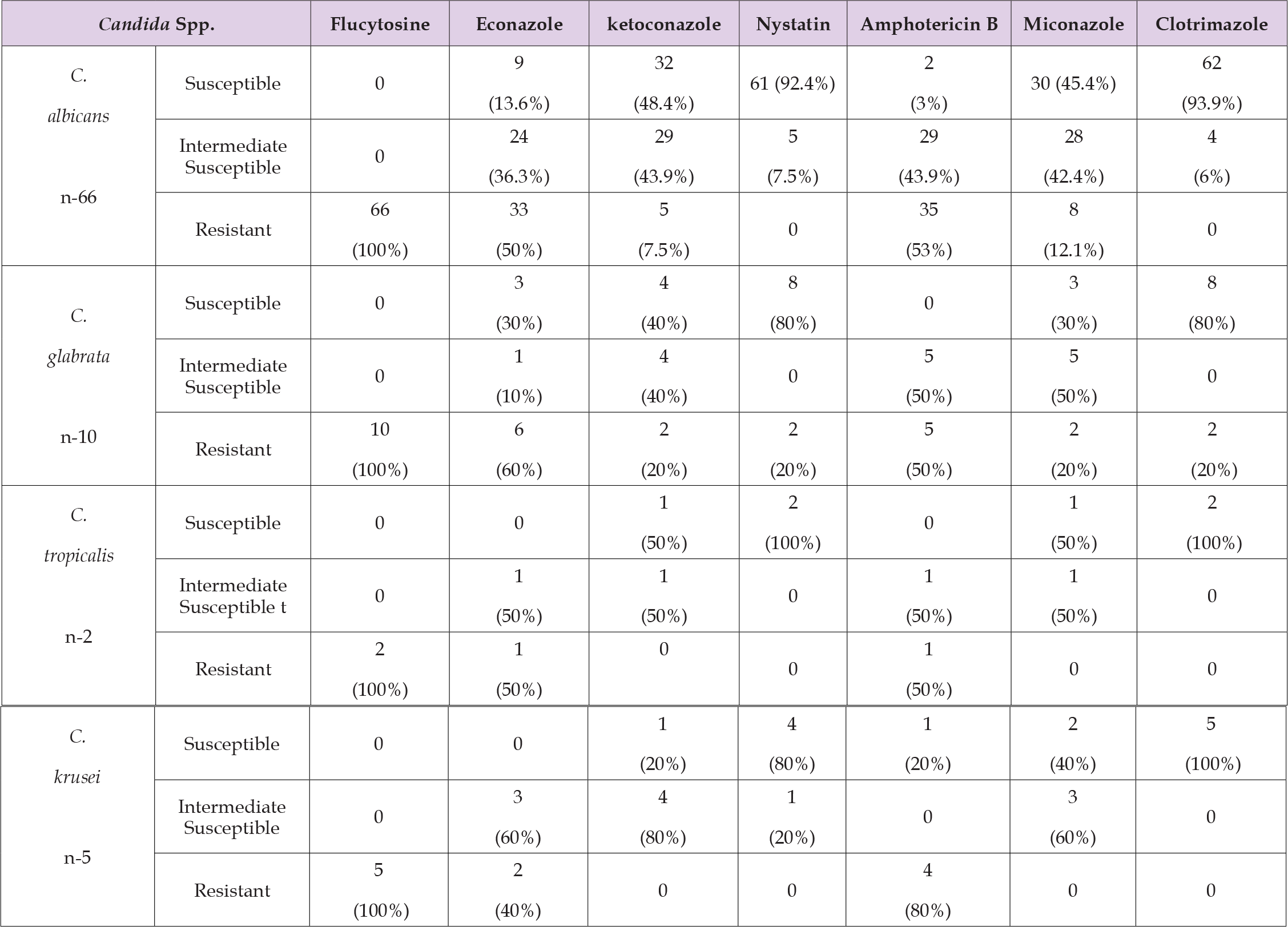The width and height of the screenshot is (1288, 927).
Task: Click the Candida Spp. header cell
Action: (156, 24)
